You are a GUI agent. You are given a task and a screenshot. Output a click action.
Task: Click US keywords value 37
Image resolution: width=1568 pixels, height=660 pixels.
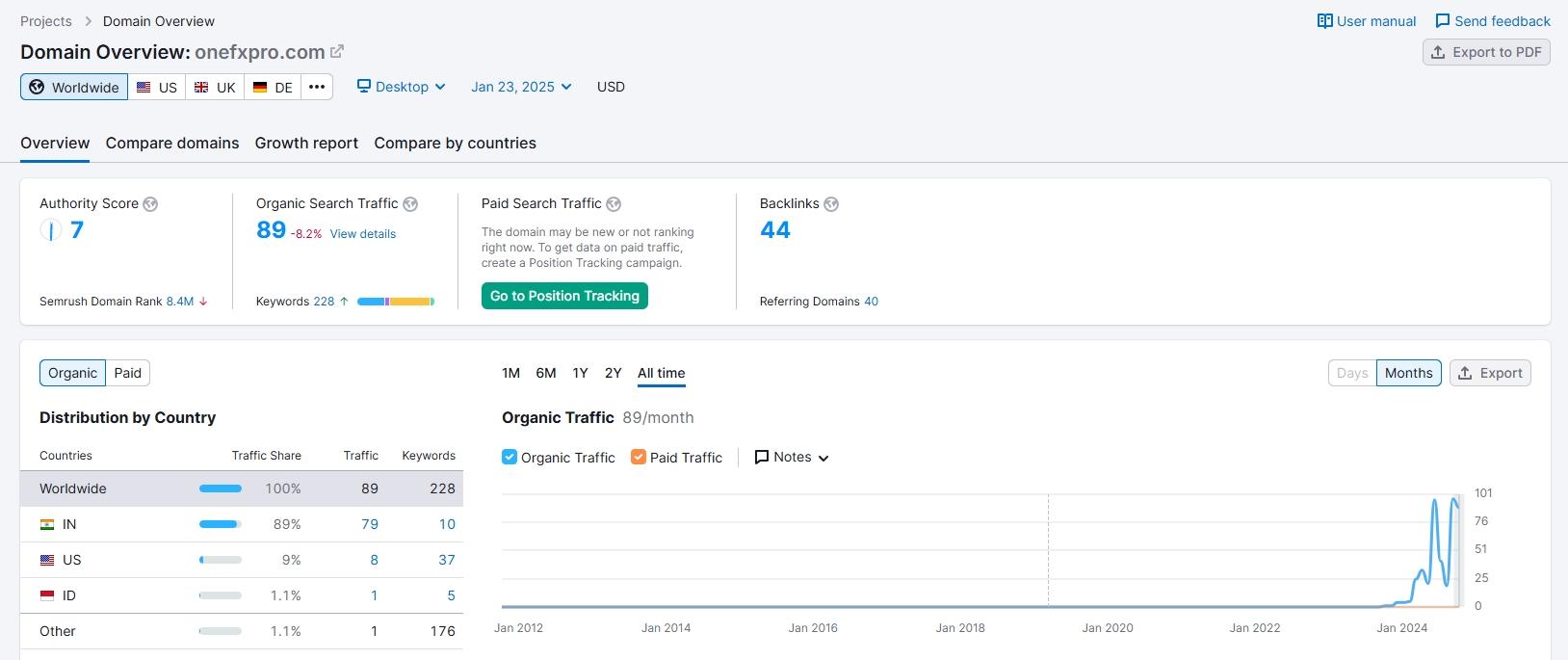click(447, 560)
